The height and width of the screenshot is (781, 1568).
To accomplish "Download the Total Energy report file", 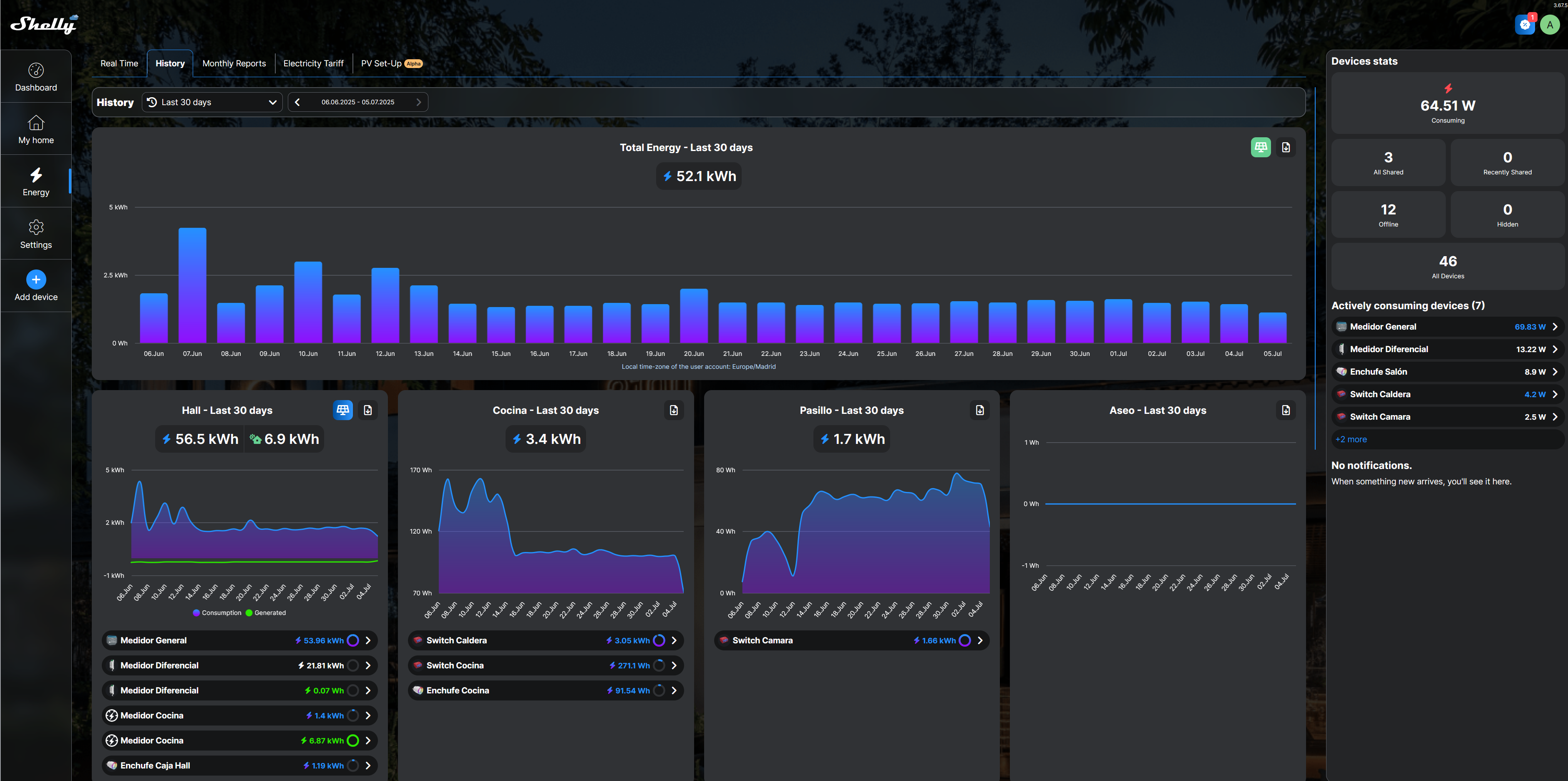I will [1286, 147].
